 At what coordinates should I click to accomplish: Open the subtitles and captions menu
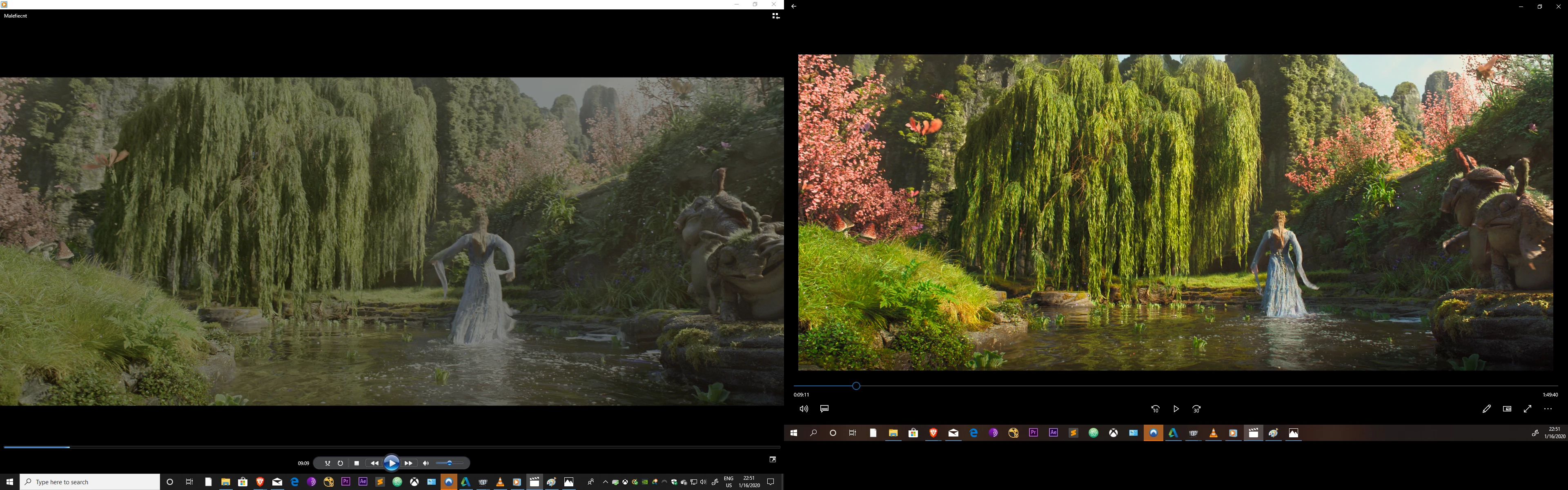pos(824,409)
